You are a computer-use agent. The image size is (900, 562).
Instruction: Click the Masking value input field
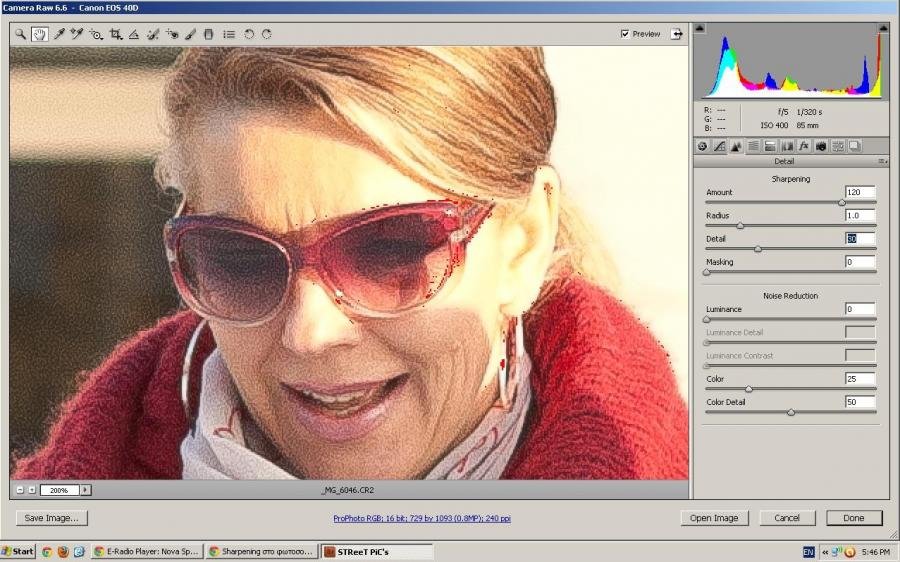[x=859, y=262]
